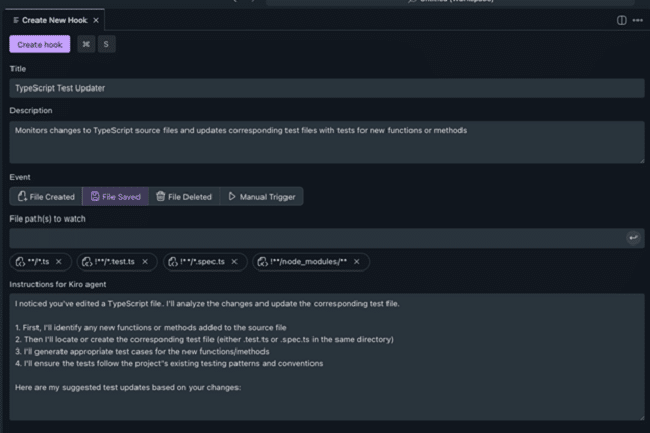Click the Event label text
This screenshot has width=650, height=433.
click(20, 177)
